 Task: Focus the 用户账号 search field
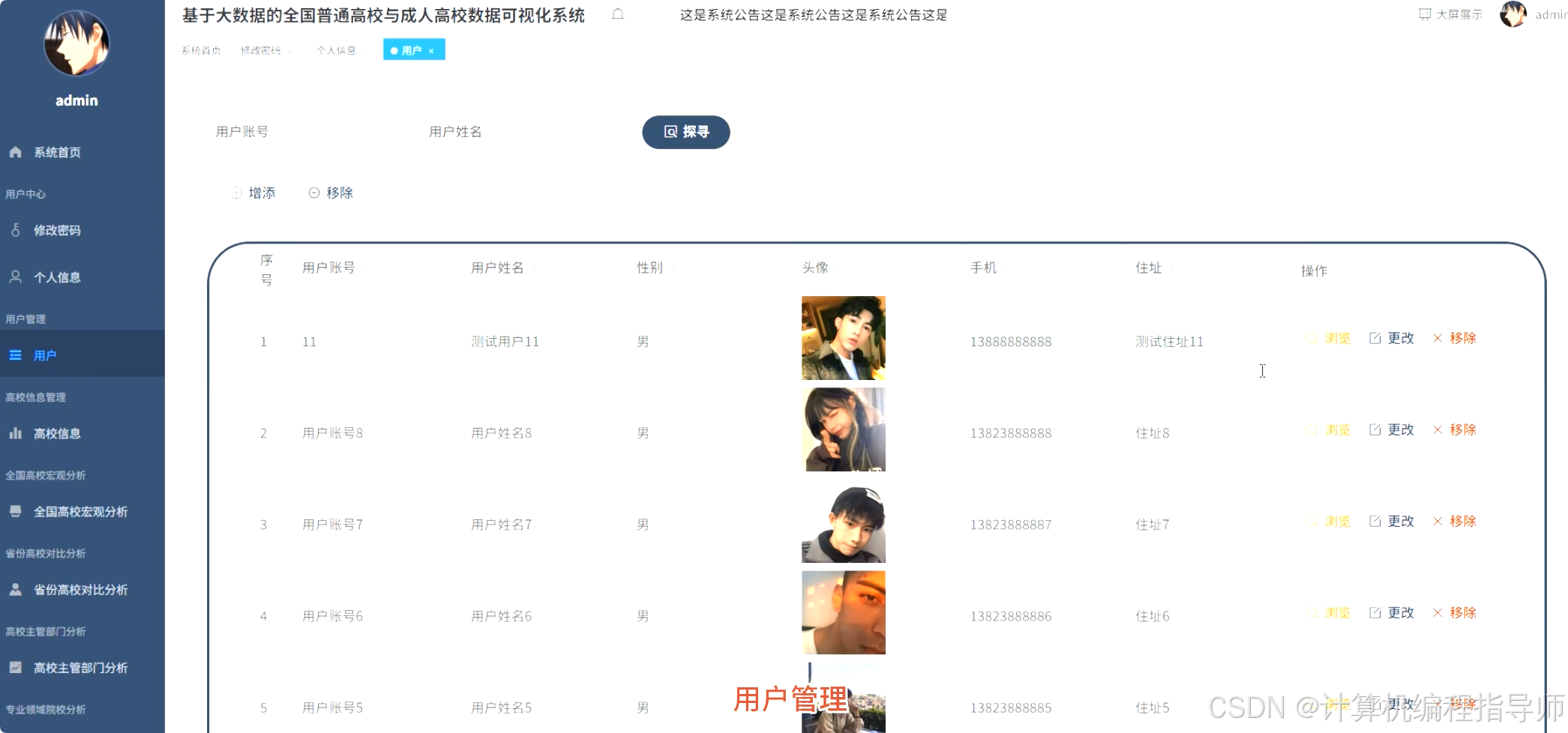[x=307, y=132]
